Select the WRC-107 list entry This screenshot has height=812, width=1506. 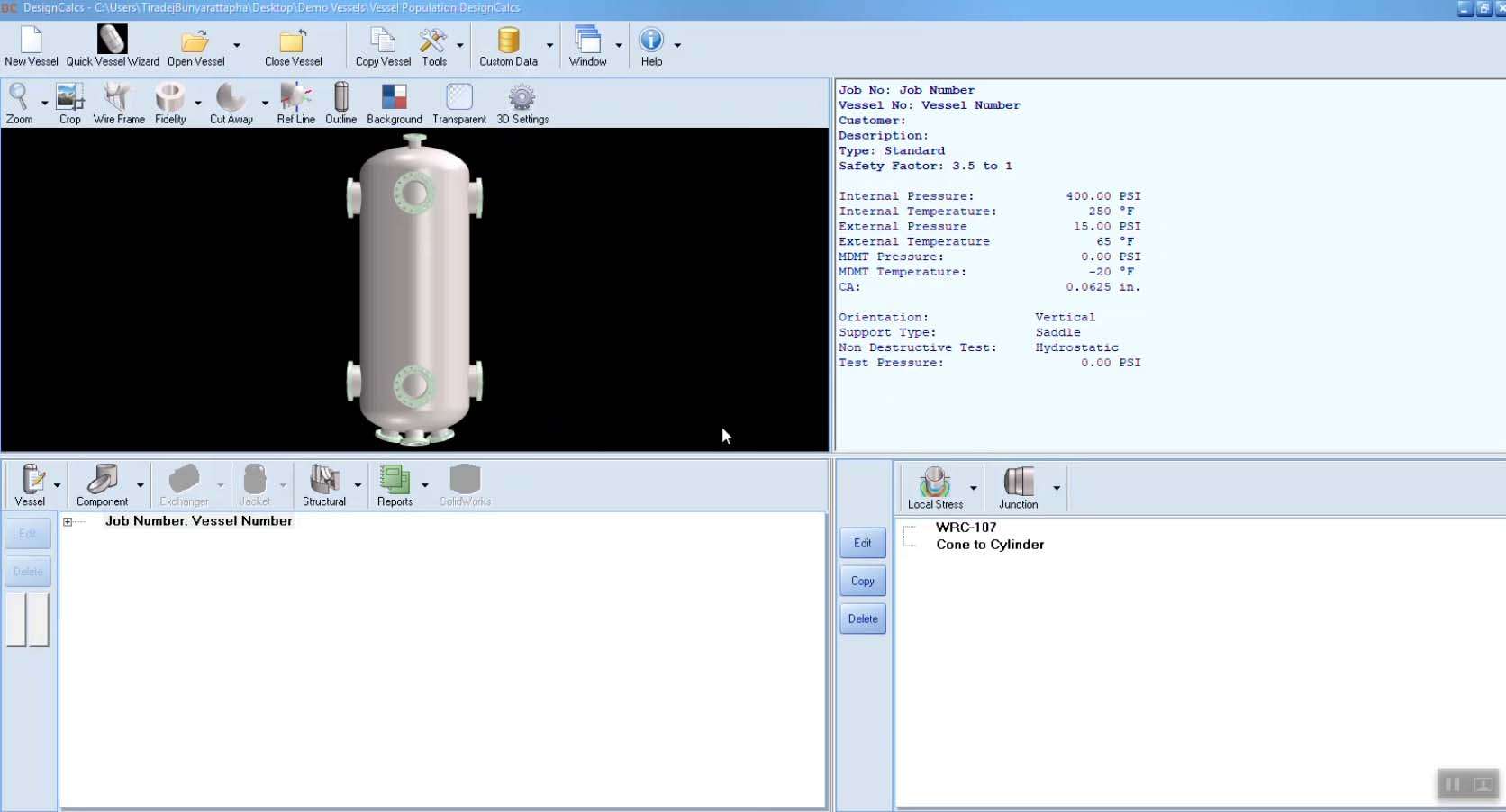pyautogui.click(x=966, y=528)
